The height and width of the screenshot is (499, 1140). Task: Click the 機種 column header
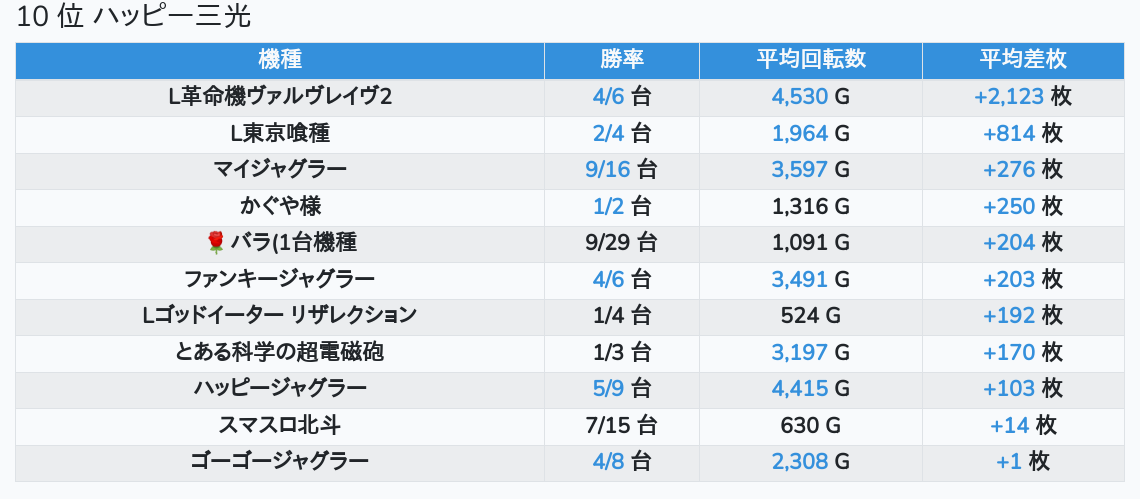280,59
